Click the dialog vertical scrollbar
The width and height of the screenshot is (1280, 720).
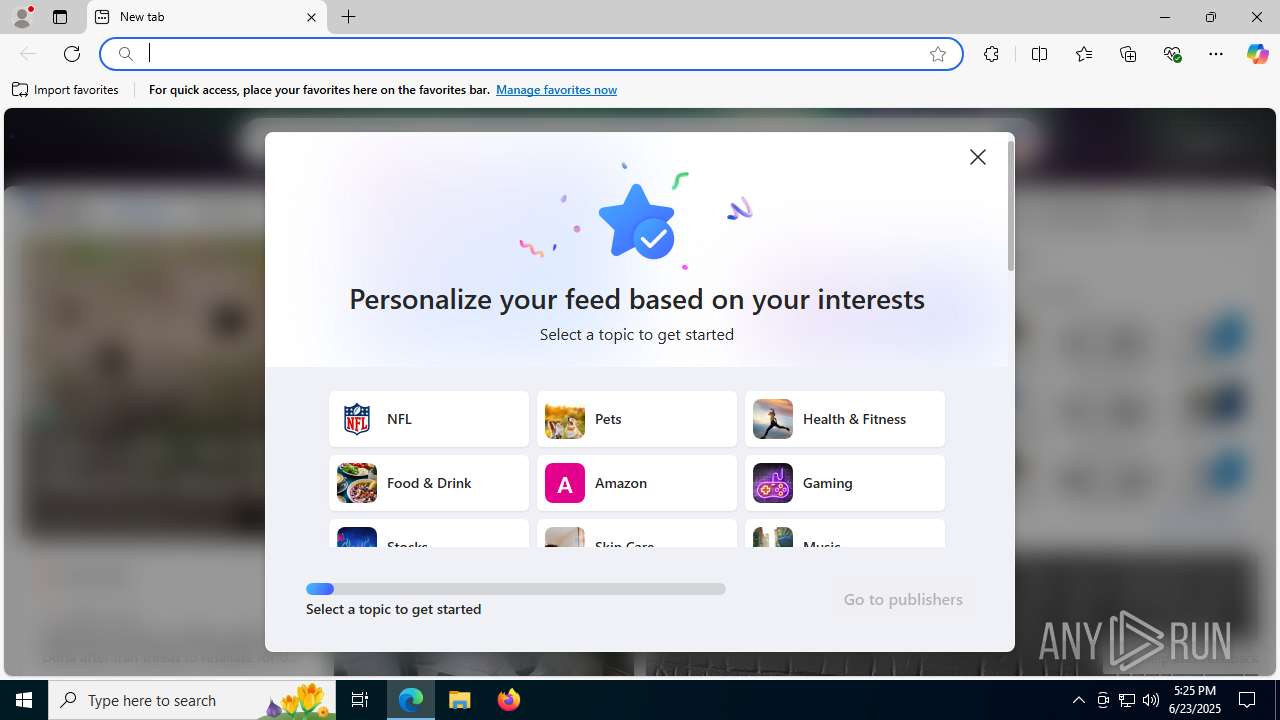pyautogui.click(x=1011, y=206)
